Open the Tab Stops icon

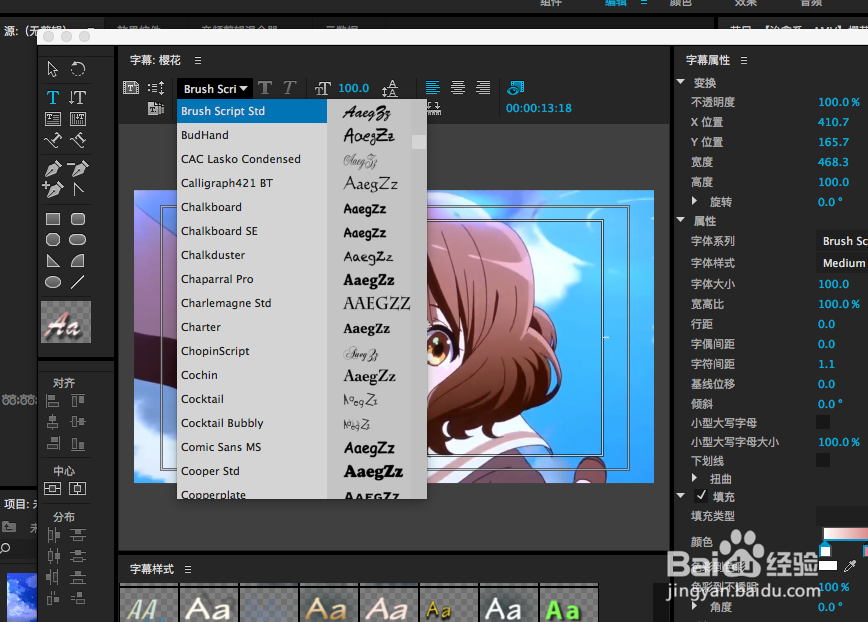pos(434,108)
